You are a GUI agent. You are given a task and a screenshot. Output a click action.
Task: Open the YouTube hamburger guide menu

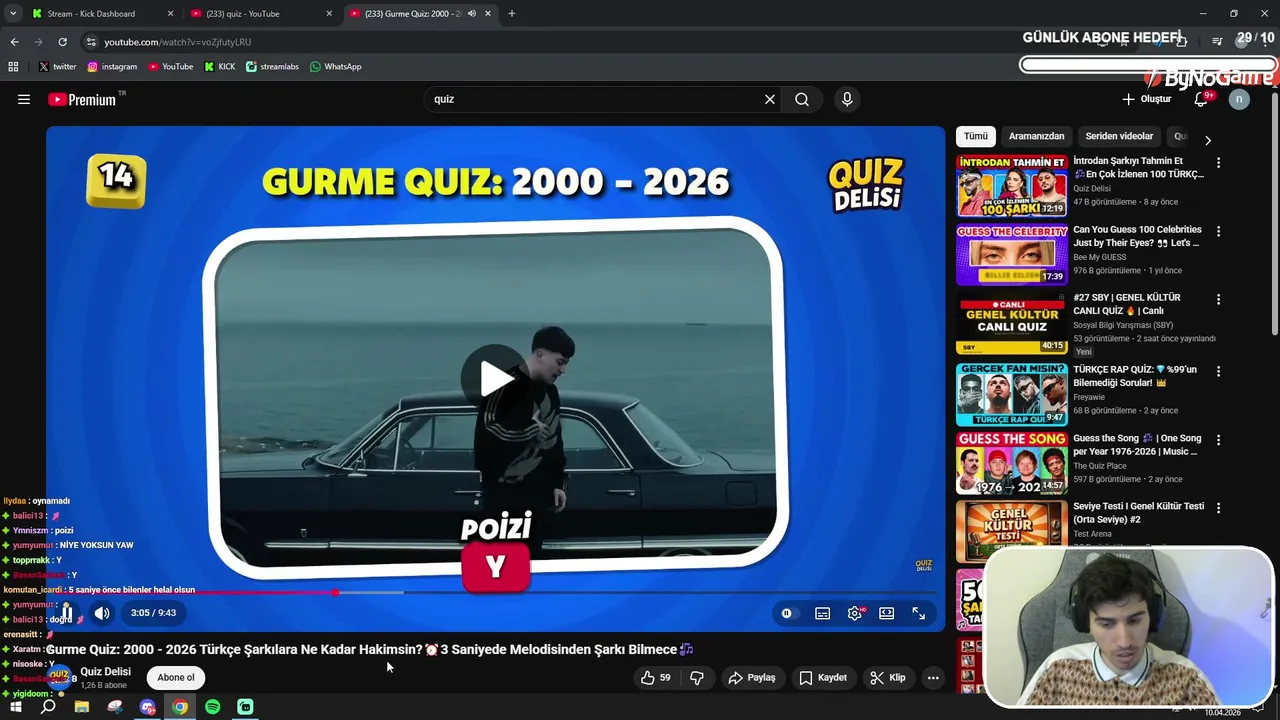24,99
